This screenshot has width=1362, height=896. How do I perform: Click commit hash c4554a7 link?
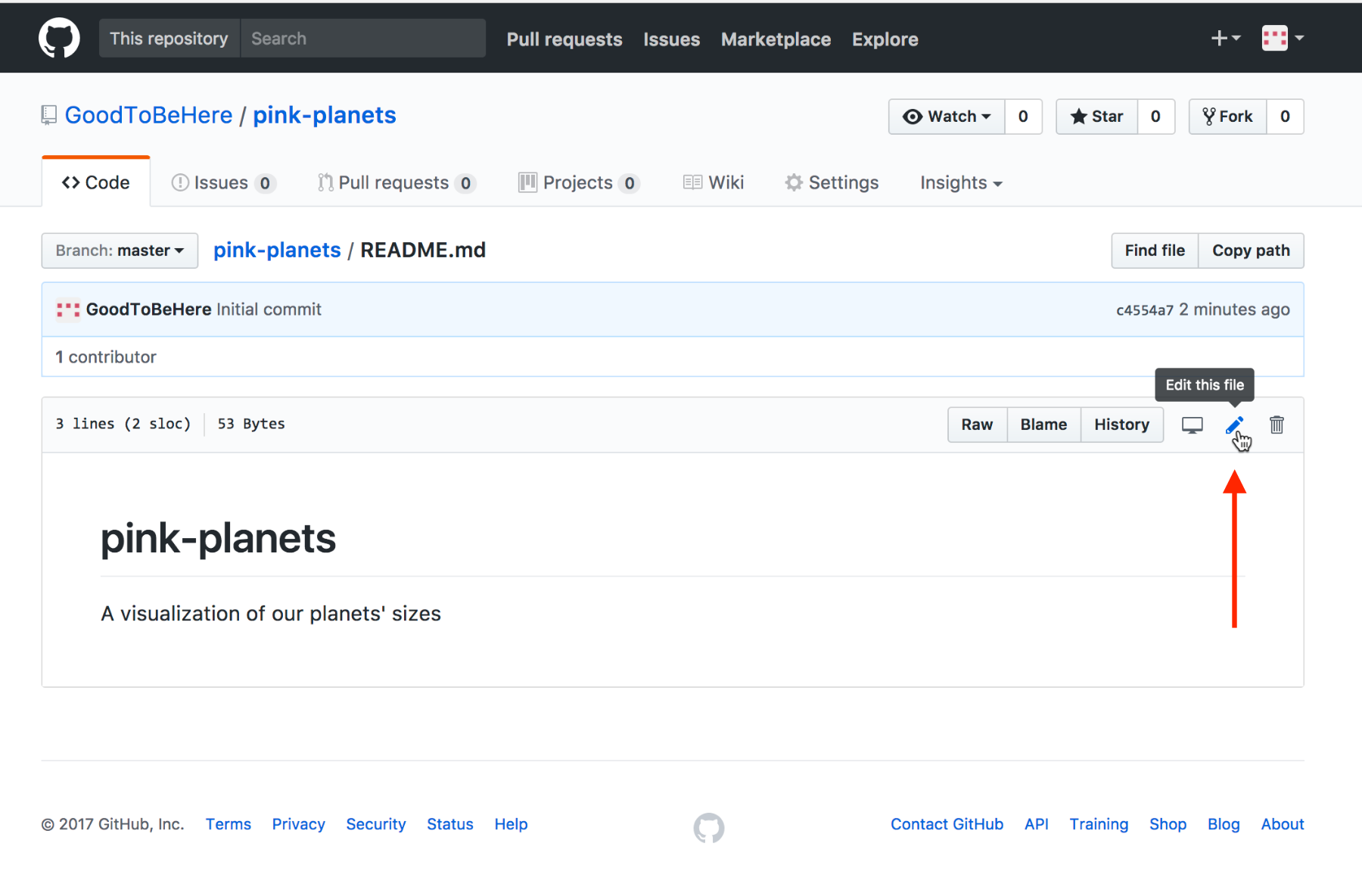(x=1144, y=310)
